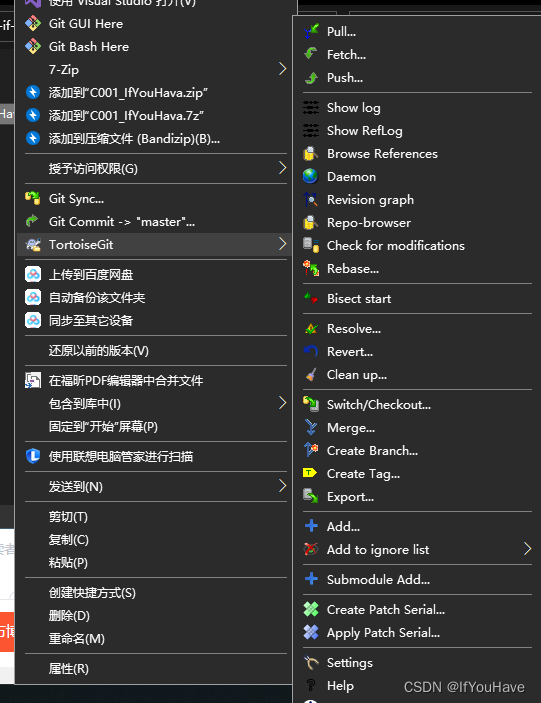Click the Apply Patch Serial icon

(311, 632)
